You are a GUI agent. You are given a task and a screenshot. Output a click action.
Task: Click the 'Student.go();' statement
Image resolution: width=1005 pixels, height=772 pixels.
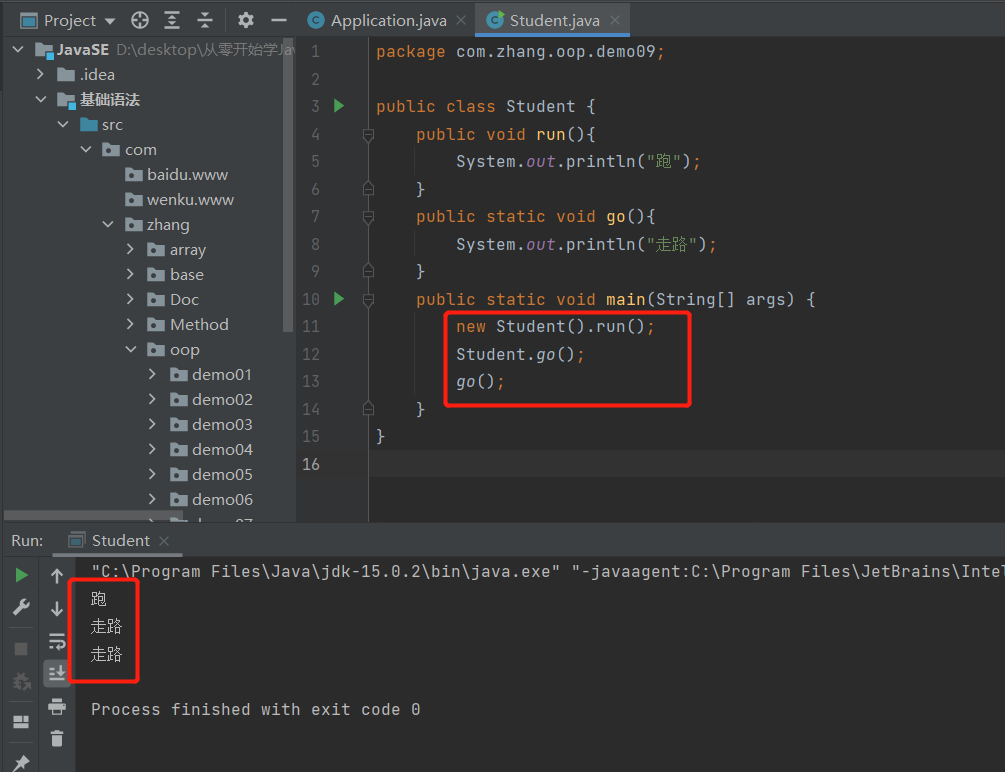pos(520,354)
